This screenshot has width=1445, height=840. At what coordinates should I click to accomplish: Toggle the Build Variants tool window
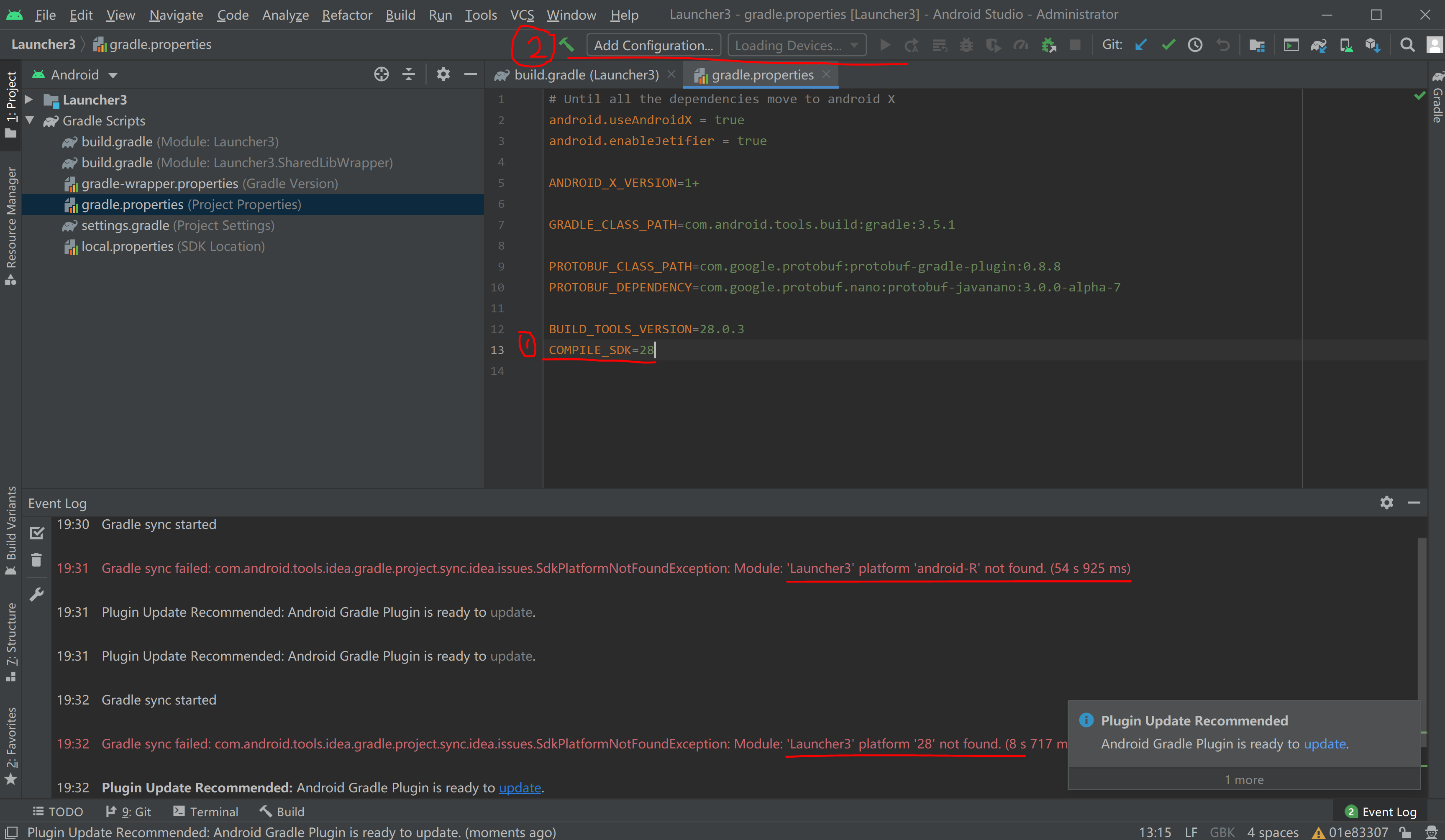[x=11, y=531]
